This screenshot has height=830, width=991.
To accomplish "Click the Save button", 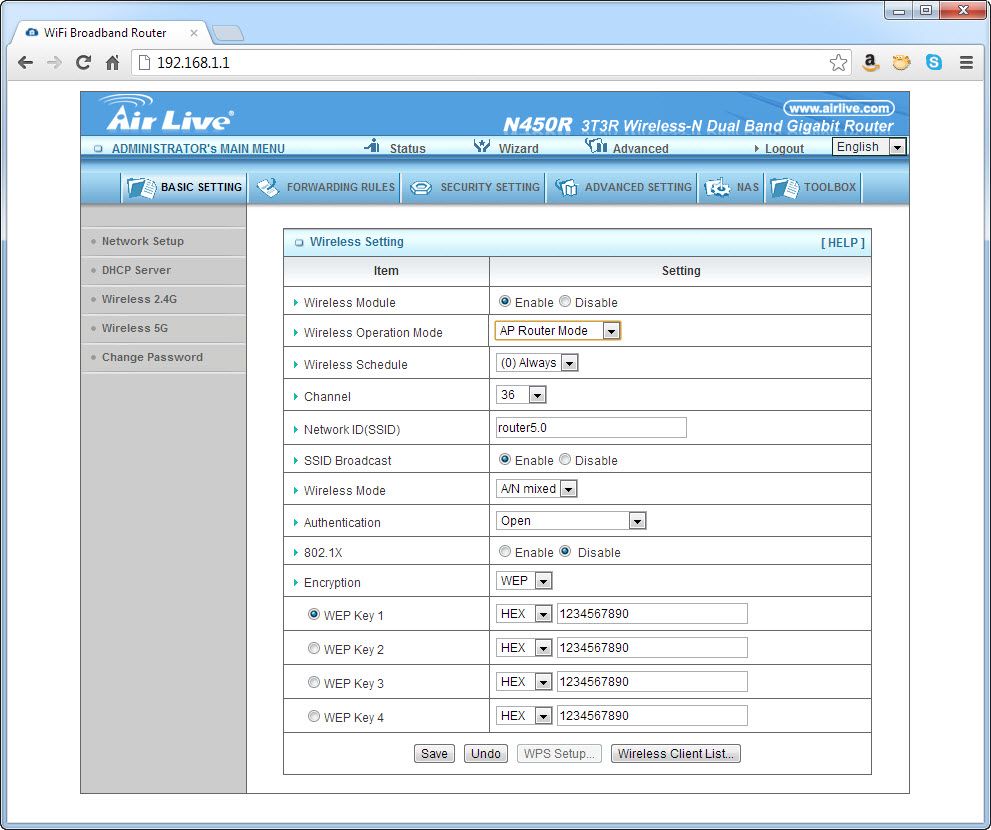I will point(434,753).
